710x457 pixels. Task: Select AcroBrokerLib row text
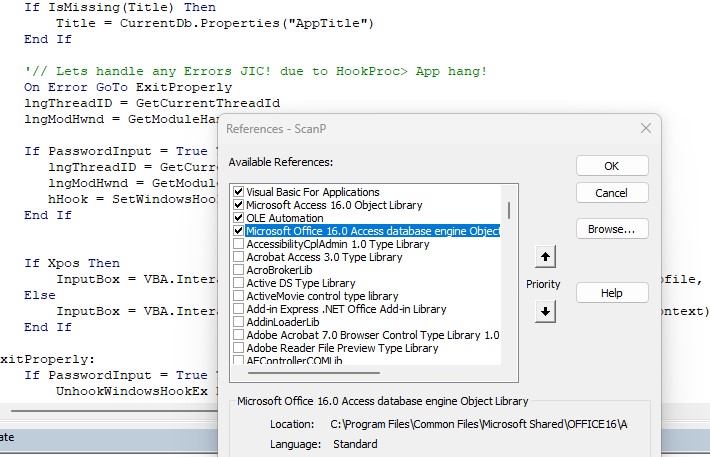tap(279, 270)
